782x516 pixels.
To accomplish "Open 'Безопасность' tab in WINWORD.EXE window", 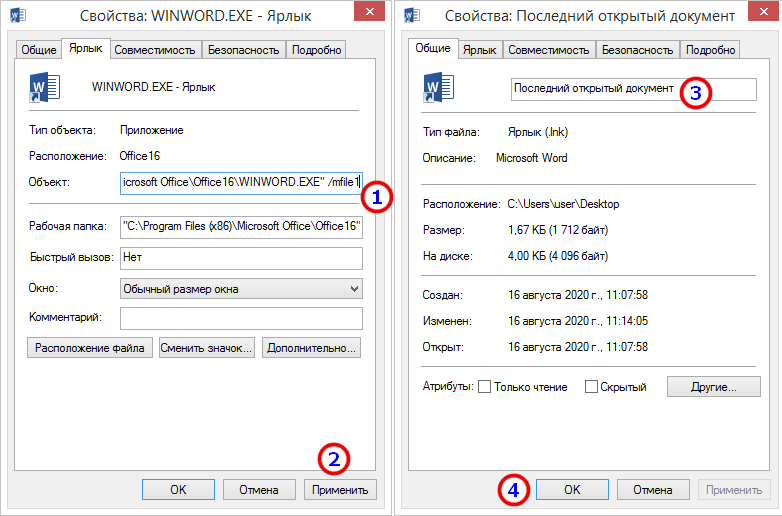I will point(243,50).
